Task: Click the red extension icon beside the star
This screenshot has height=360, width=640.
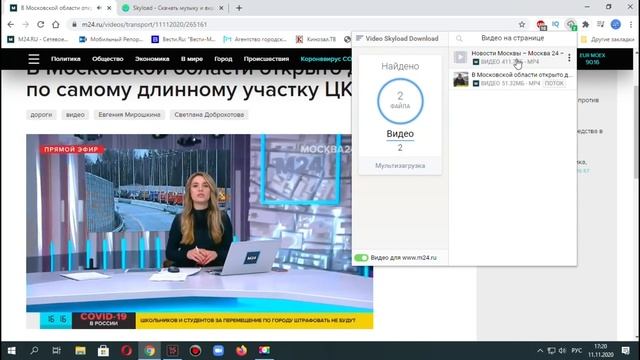Action: click(x=541, y=25)
